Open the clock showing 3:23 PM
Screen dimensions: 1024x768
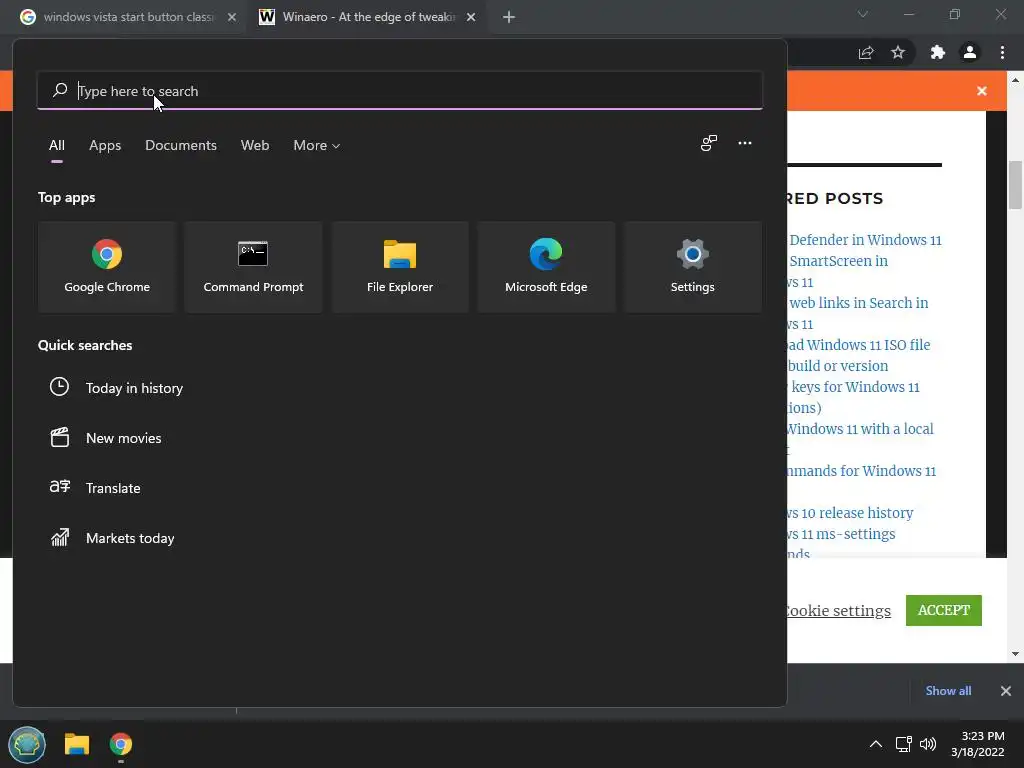(977, 744)
